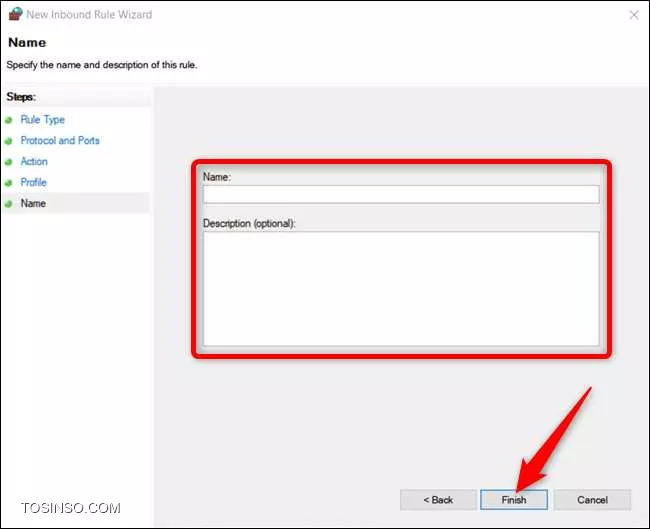The height and width of the screenshot is (529, 650).
Task: Click the green bullet beside Rule Type
Action: (8, 120)
